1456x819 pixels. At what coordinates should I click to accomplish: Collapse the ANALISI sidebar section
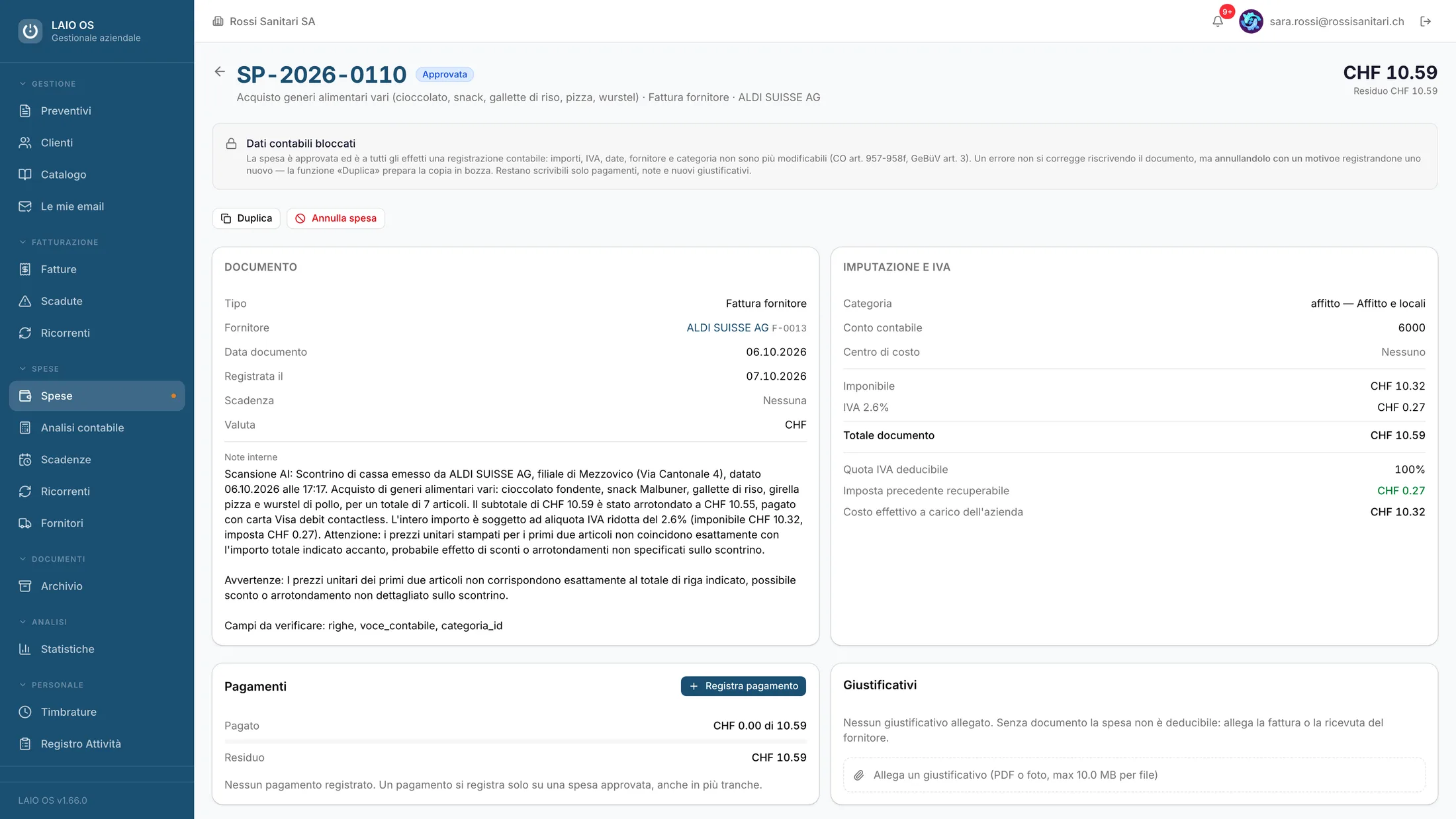[43, 622]
